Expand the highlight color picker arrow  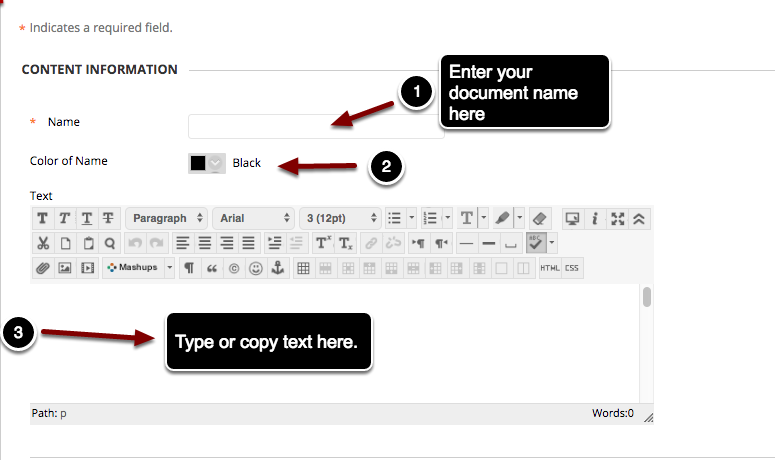pos(519,218)
